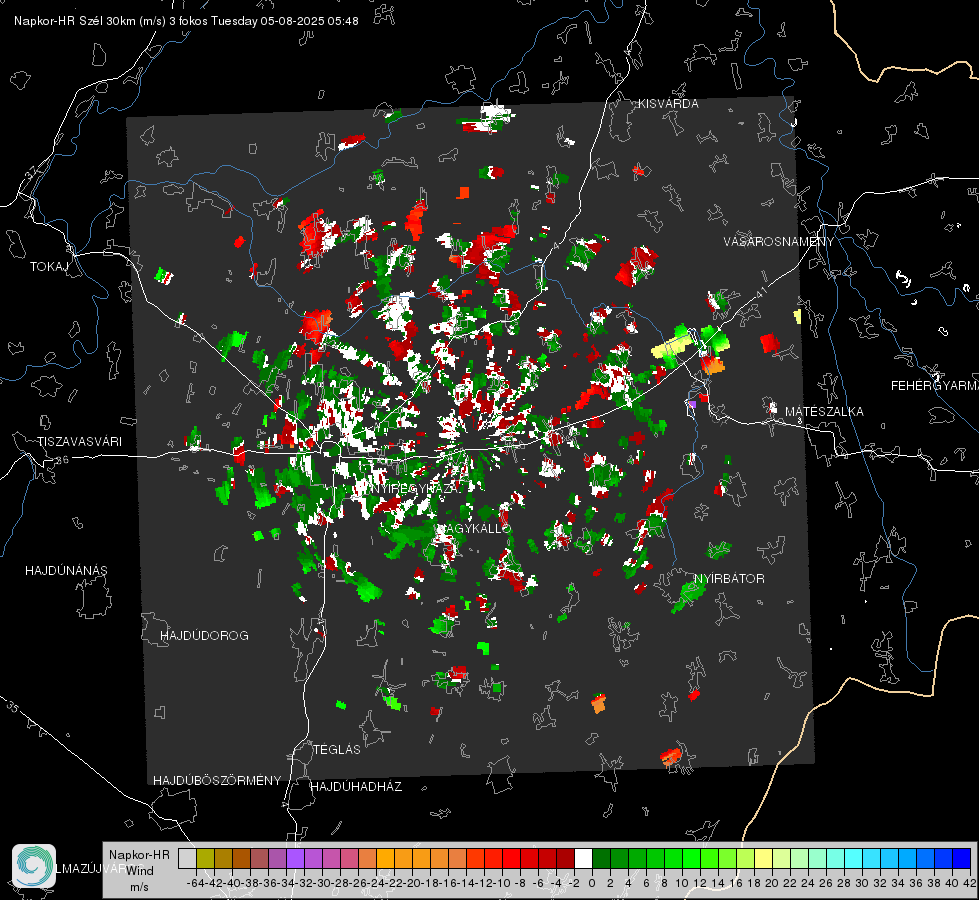The height and width of the screenshot is (900, 979).
Task: Pick the white swatch between -2 and 0
Action: [x=583, y=859]
